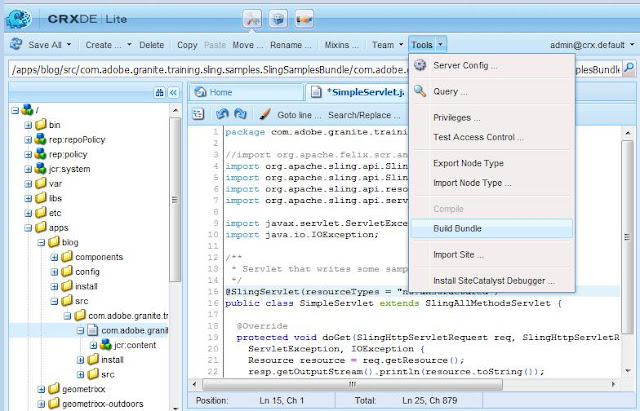Open the Tools dropdown arrow
The height and width of the screenshot is (411, 640).
440,44
